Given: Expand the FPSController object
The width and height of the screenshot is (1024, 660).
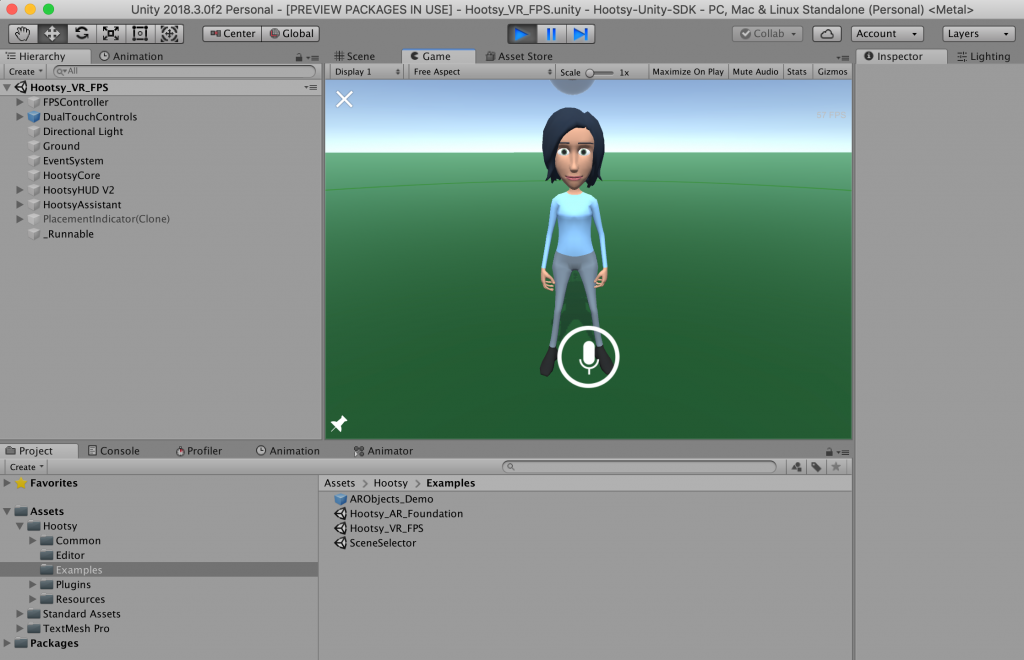Looking at the screenshot, I should [x=20, y=102].
